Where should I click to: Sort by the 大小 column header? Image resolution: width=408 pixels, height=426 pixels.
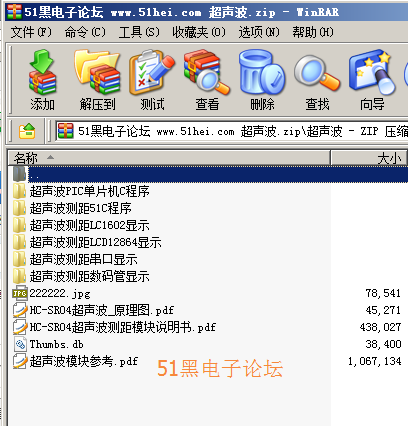(x=369, y=158)
